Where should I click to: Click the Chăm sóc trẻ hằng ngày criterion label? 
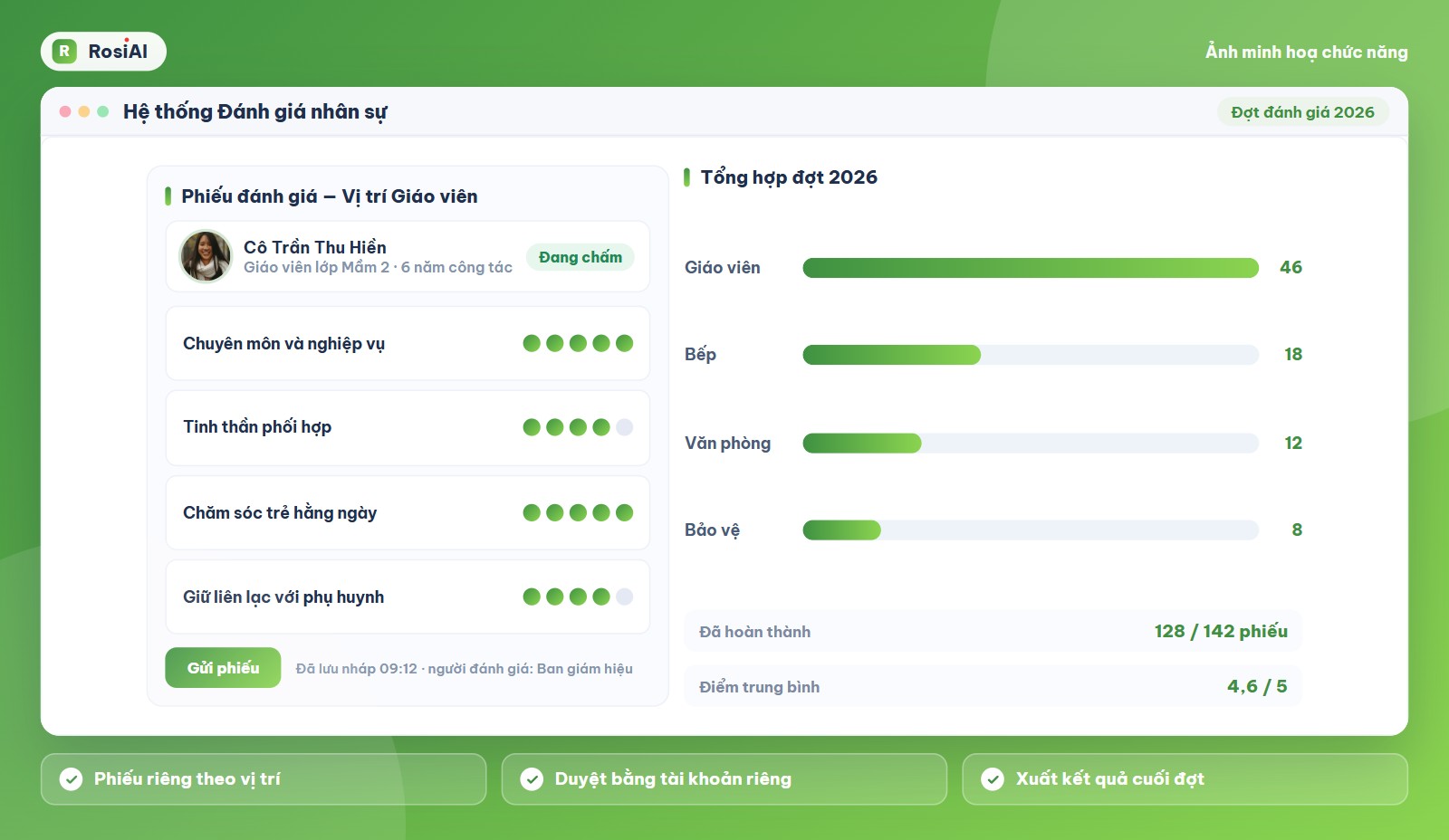pyautogui.click(x=280, y=513)
